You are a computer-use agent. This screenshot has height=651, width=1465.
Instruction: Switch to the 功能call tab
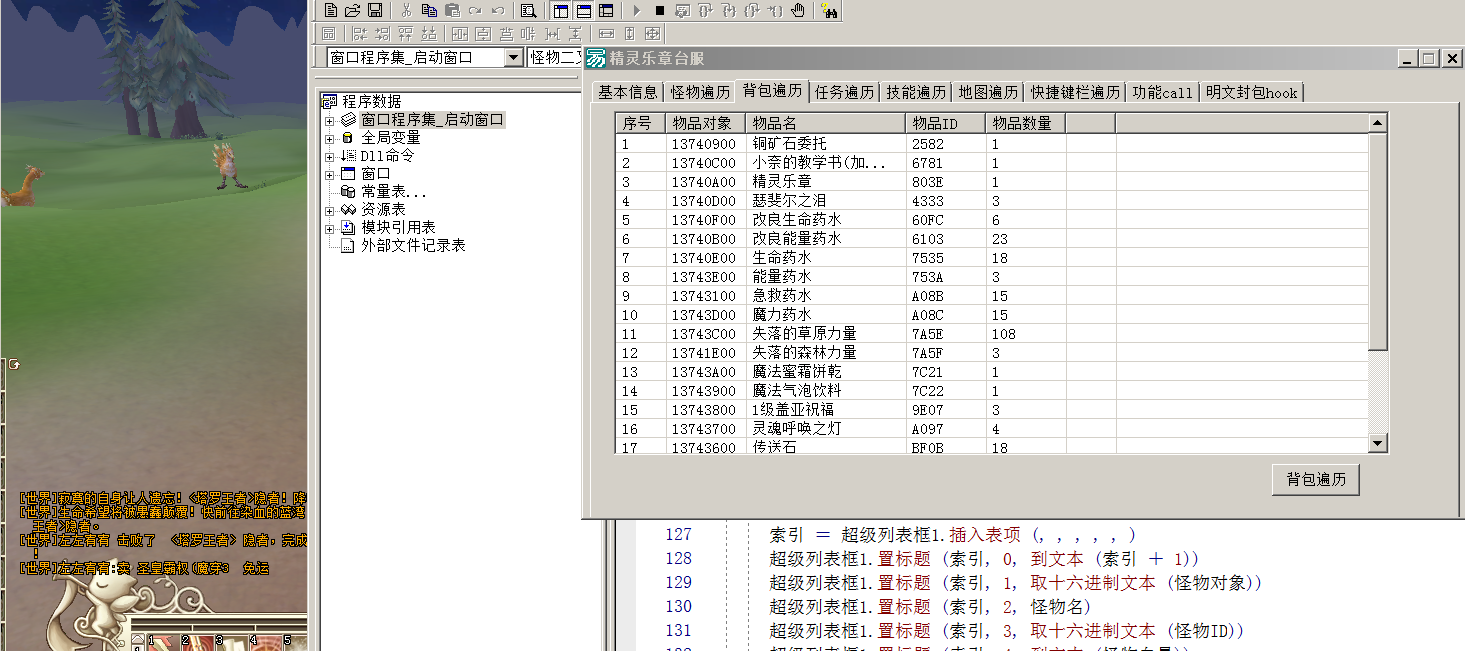[x=1162, y=92]
